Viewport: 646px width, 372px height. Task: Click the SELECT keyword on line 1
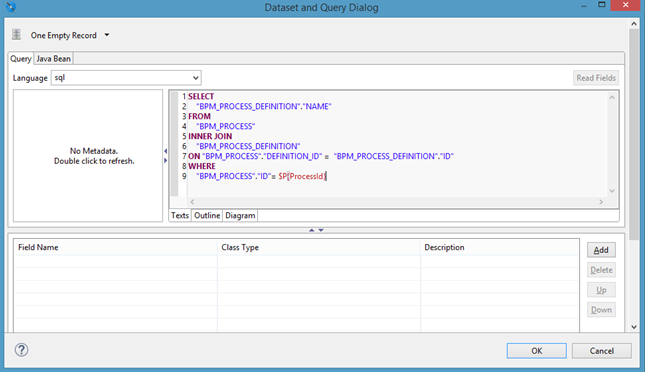click(201, 96)
